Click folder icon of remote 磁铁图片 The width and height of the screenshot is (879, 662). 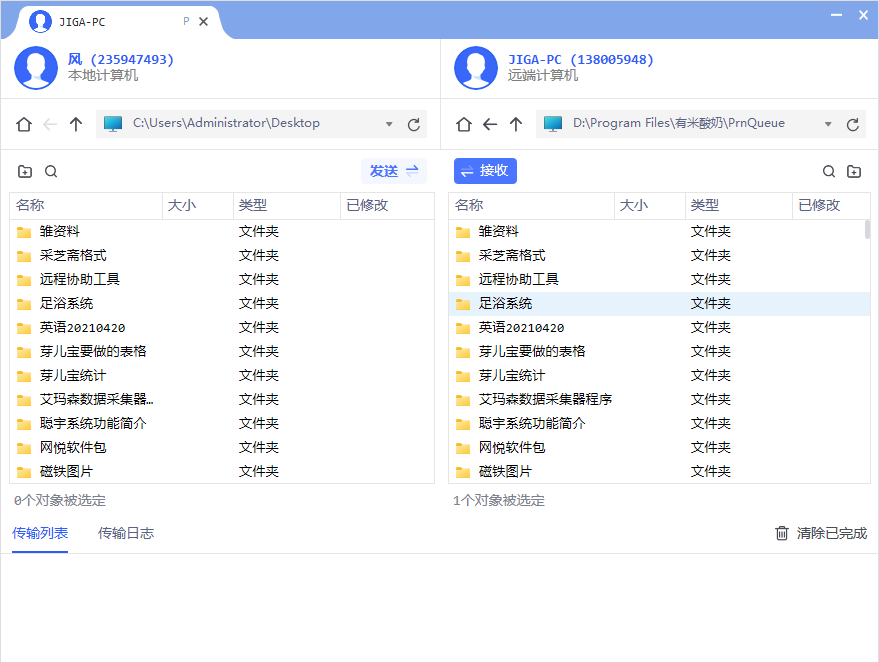point(462,472)
